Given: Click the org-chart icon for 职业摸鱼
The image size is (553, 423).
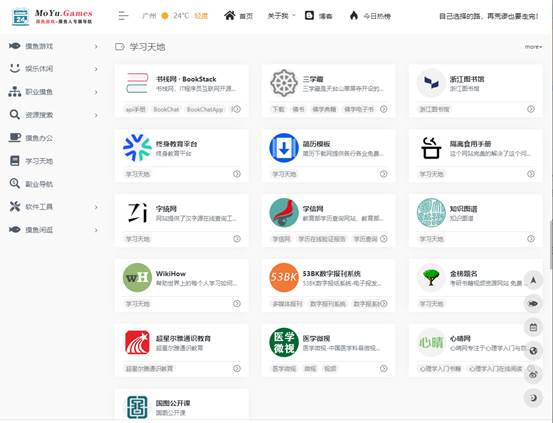Looking at the screenshot, I should [14, 92].
